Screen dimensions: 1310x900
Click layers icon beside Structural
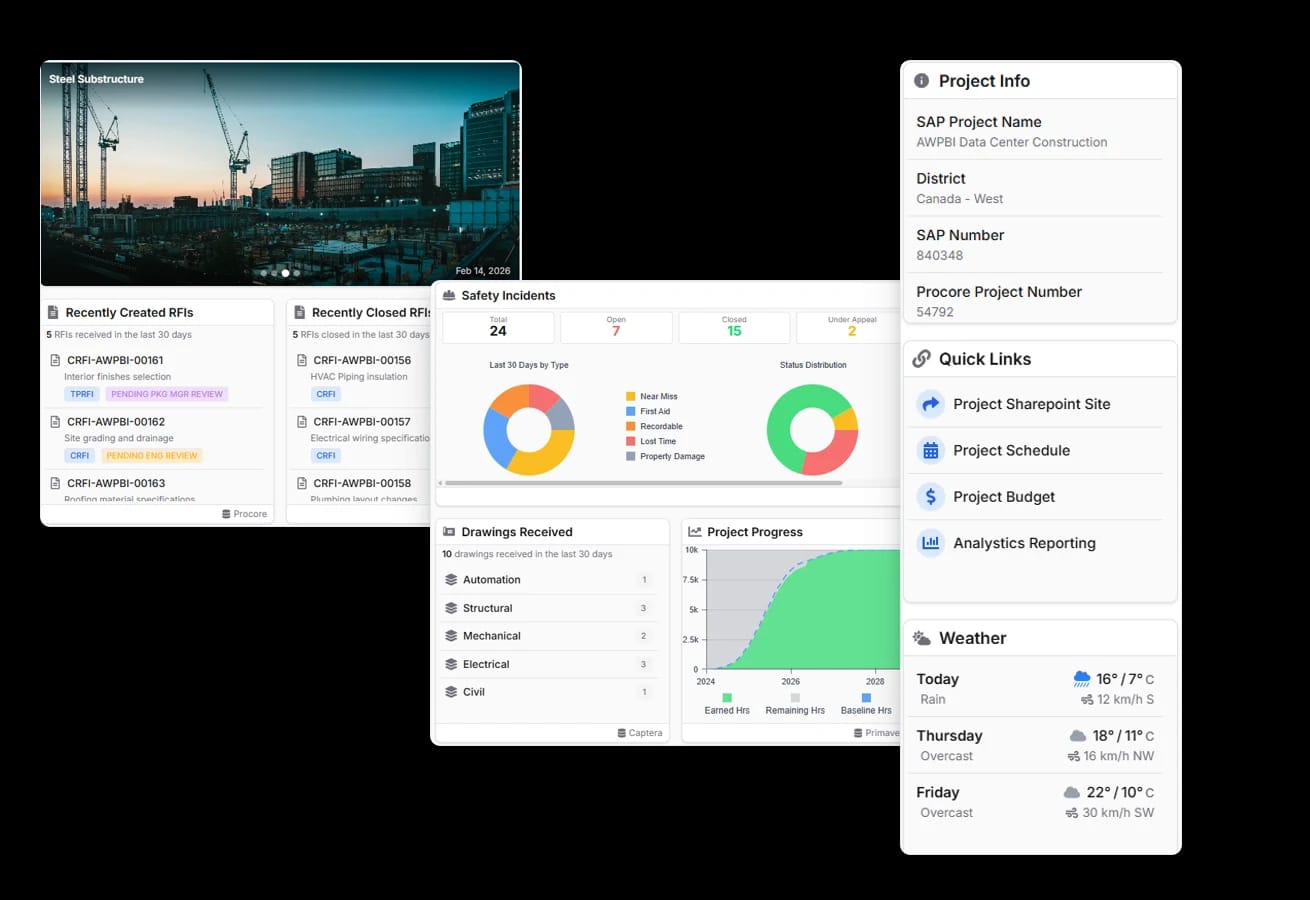[x=451, y=608]
